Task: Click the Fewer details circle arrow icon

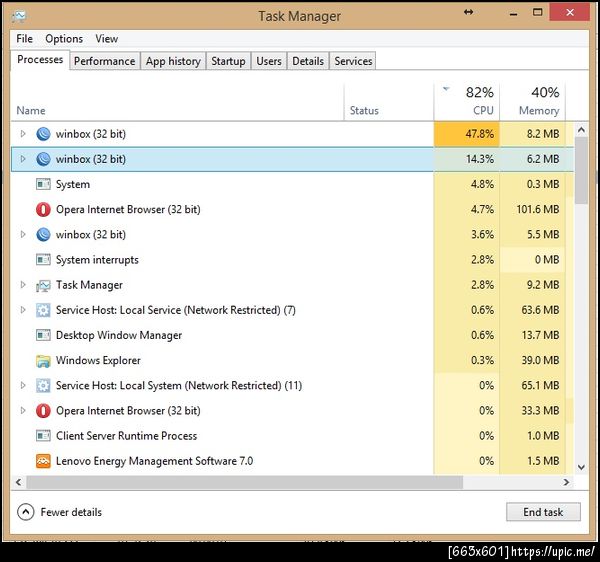Action: pos(26,512)
